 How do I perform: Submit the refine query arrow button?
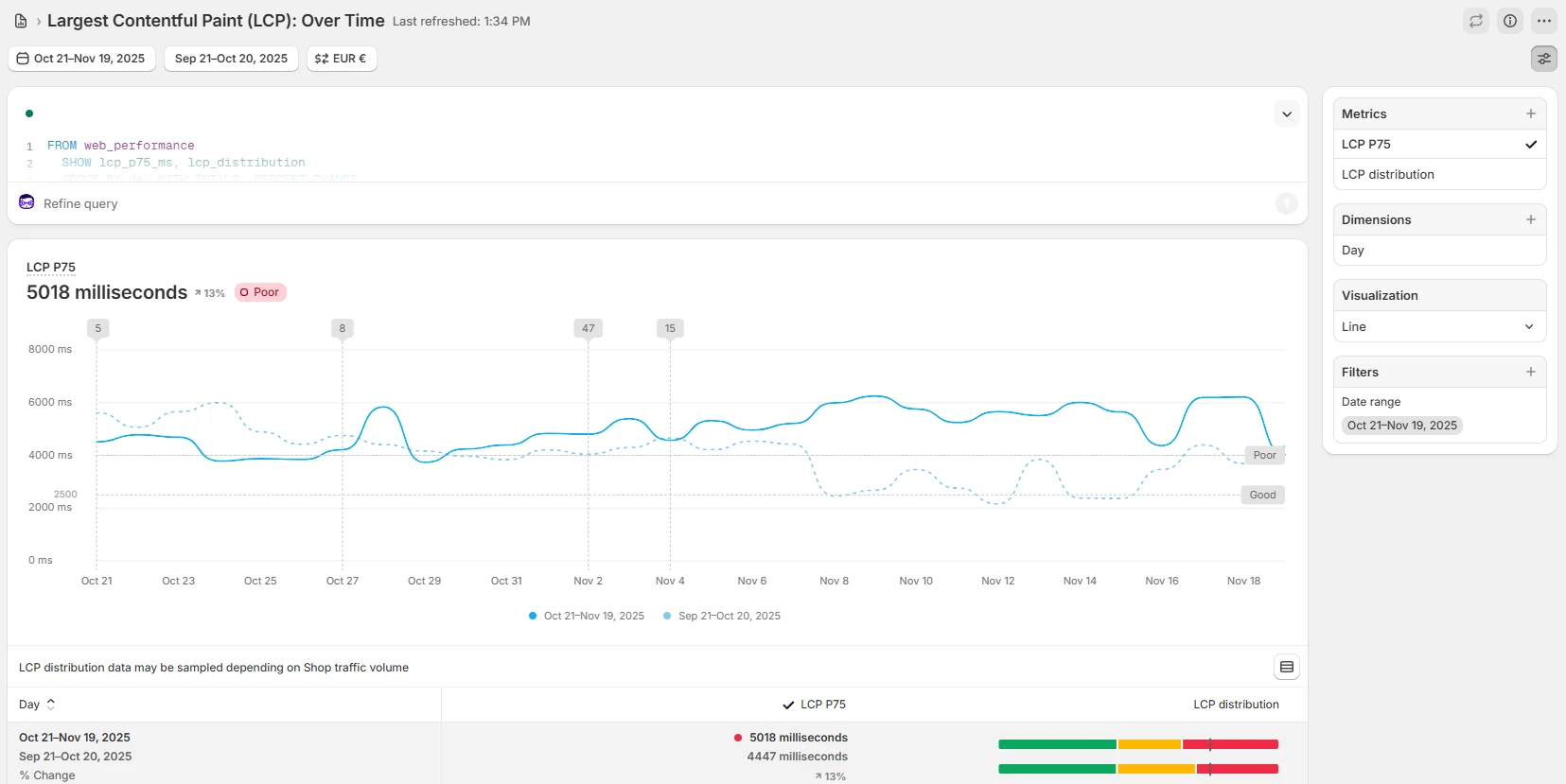(x=1287, y=203)
